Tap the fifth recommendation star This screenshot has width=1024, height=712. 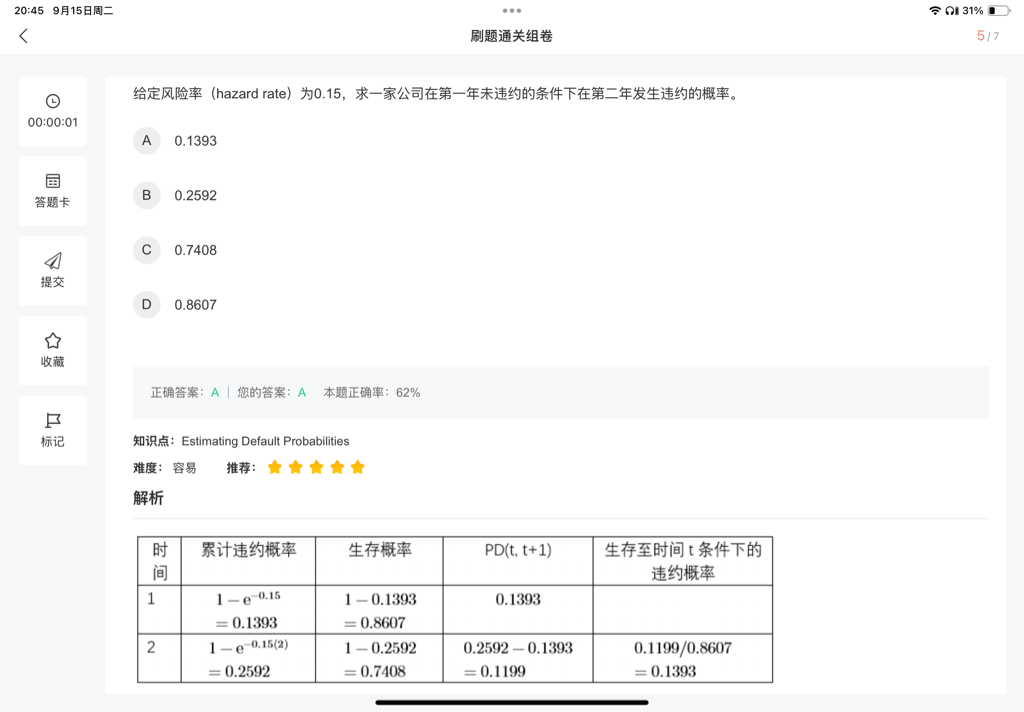point(357,467)
